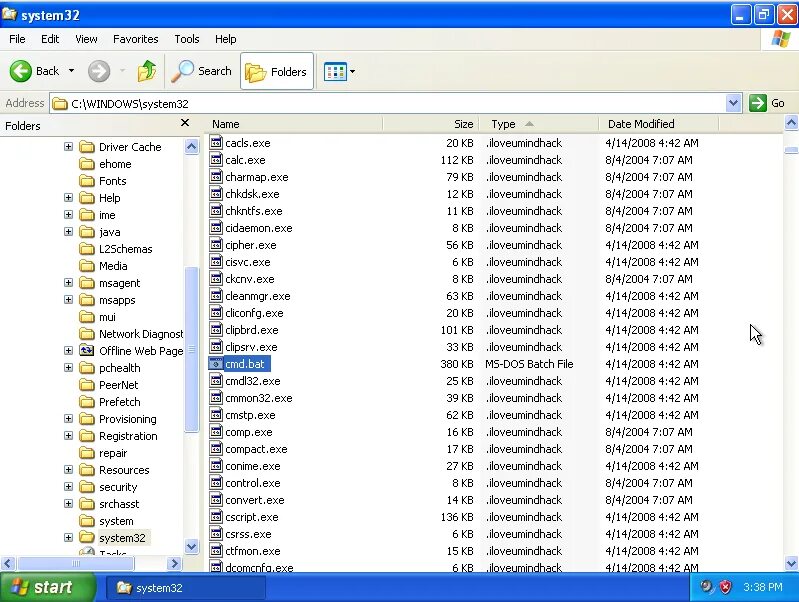
Task: Select the file name dcomcnfg.exe
Action: [259, 567]
